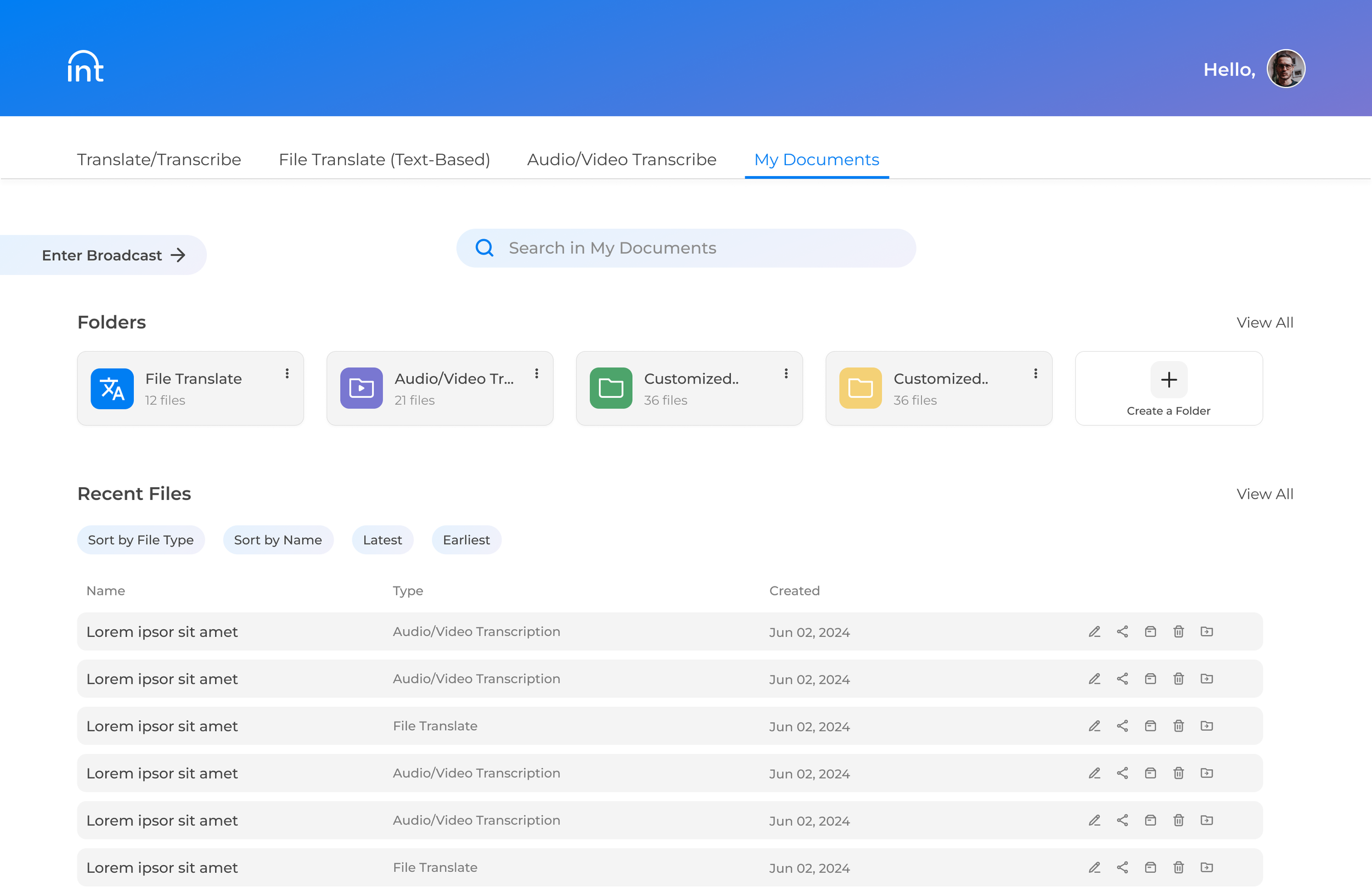Click View All next to Folders

click(1264, 323)
